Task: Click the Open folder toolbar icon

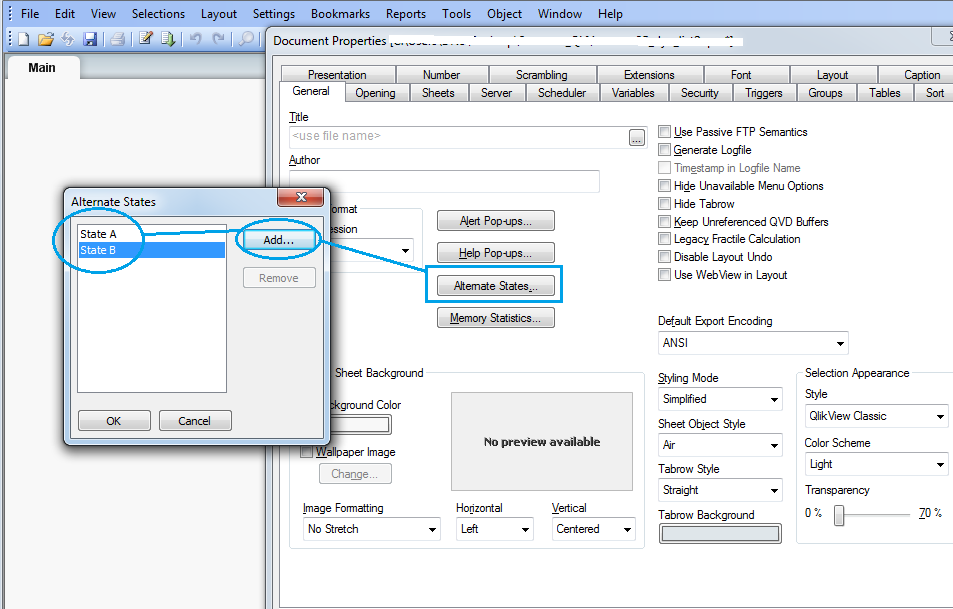Action: 45,39
